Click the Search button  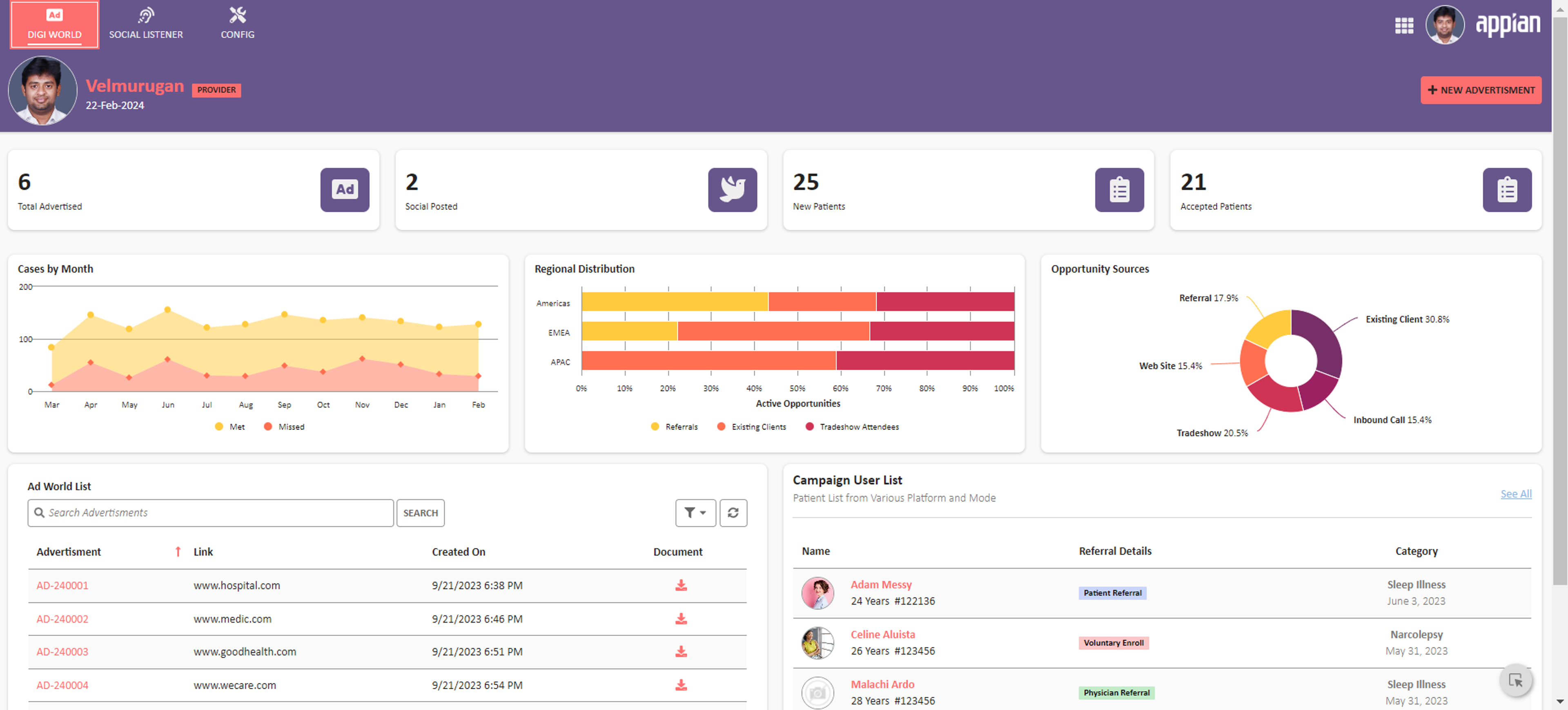click(x=421, y=513)
